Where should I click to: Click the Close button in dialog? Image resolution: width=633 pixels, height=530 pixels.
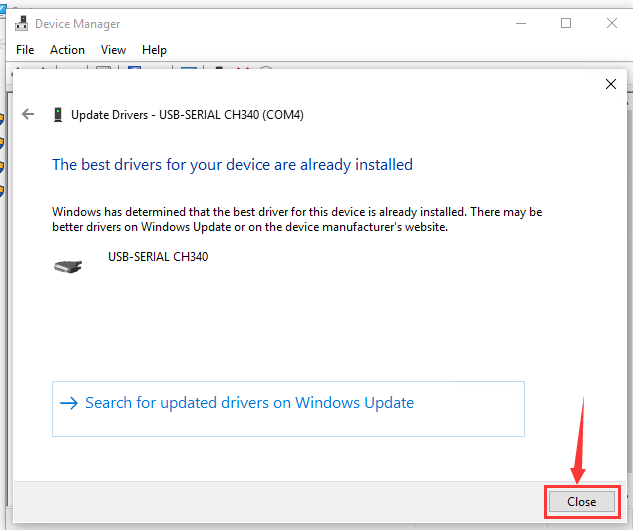click(582, 502)
